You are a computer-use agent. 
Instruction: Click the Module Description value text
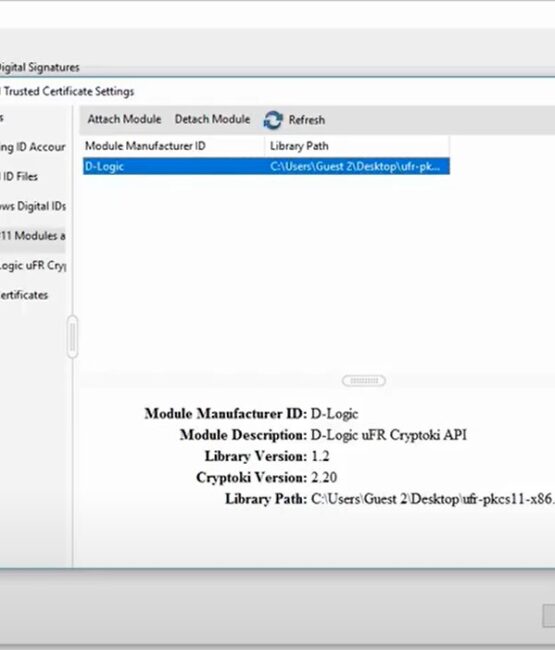389,435
